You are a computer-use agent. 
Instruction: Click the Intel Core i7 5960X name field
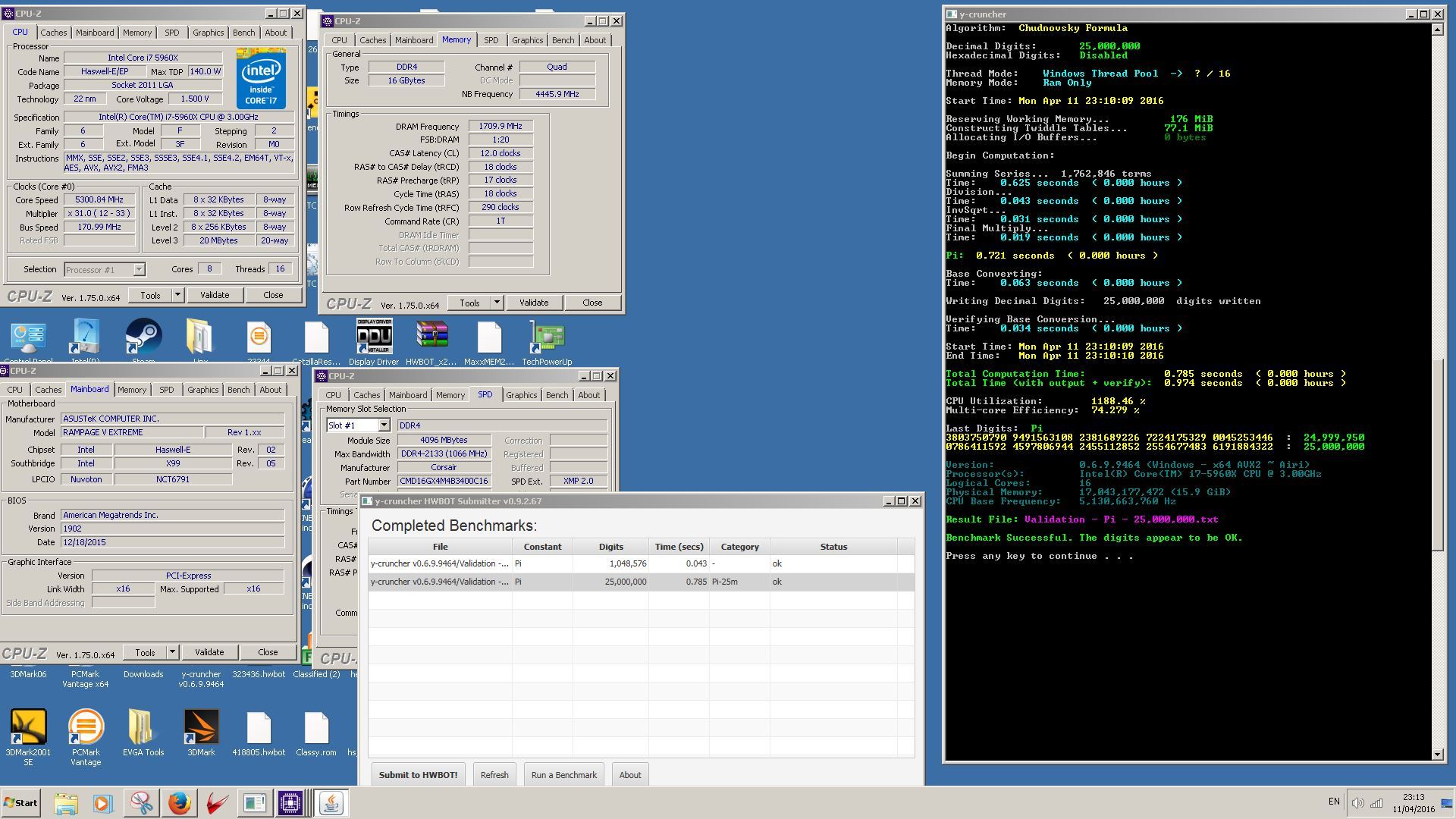pyautogui.click(x=143, y=58)
